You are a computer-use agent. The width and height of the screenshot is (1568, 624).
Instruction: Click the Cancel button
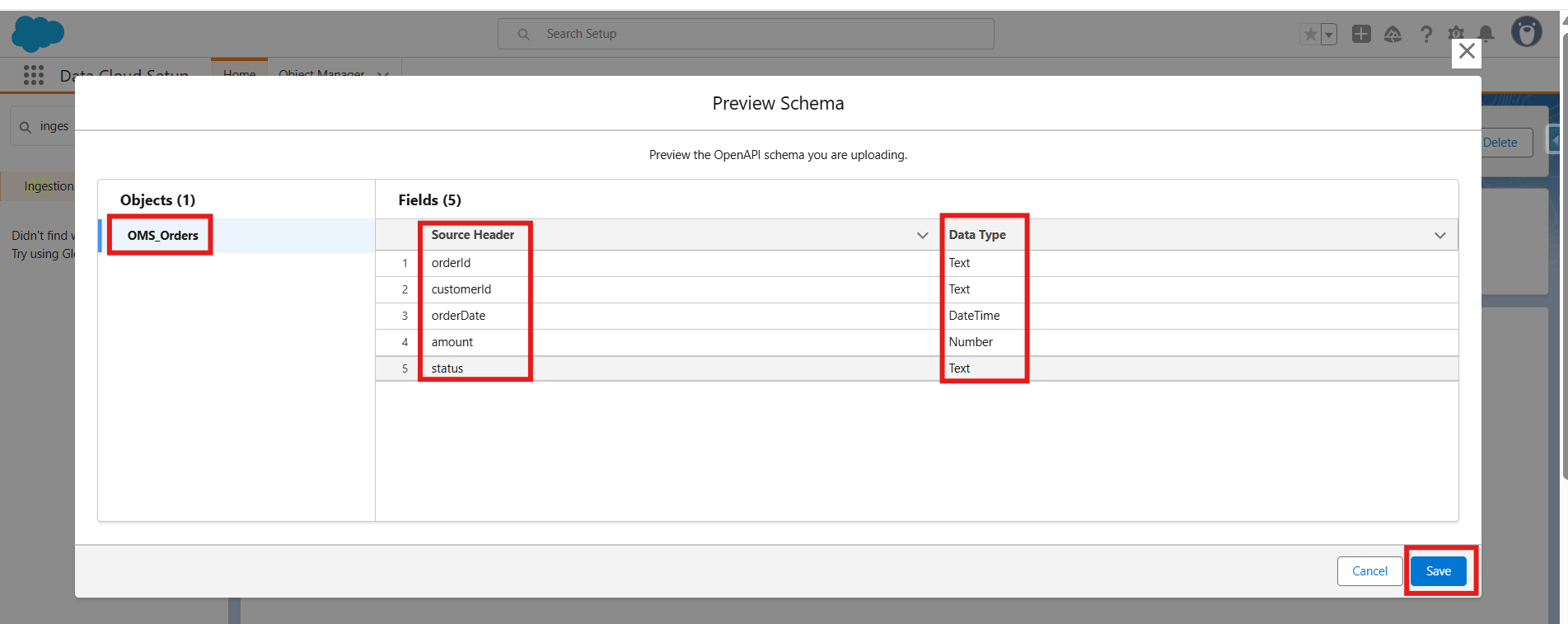(x=1369, y=571)
